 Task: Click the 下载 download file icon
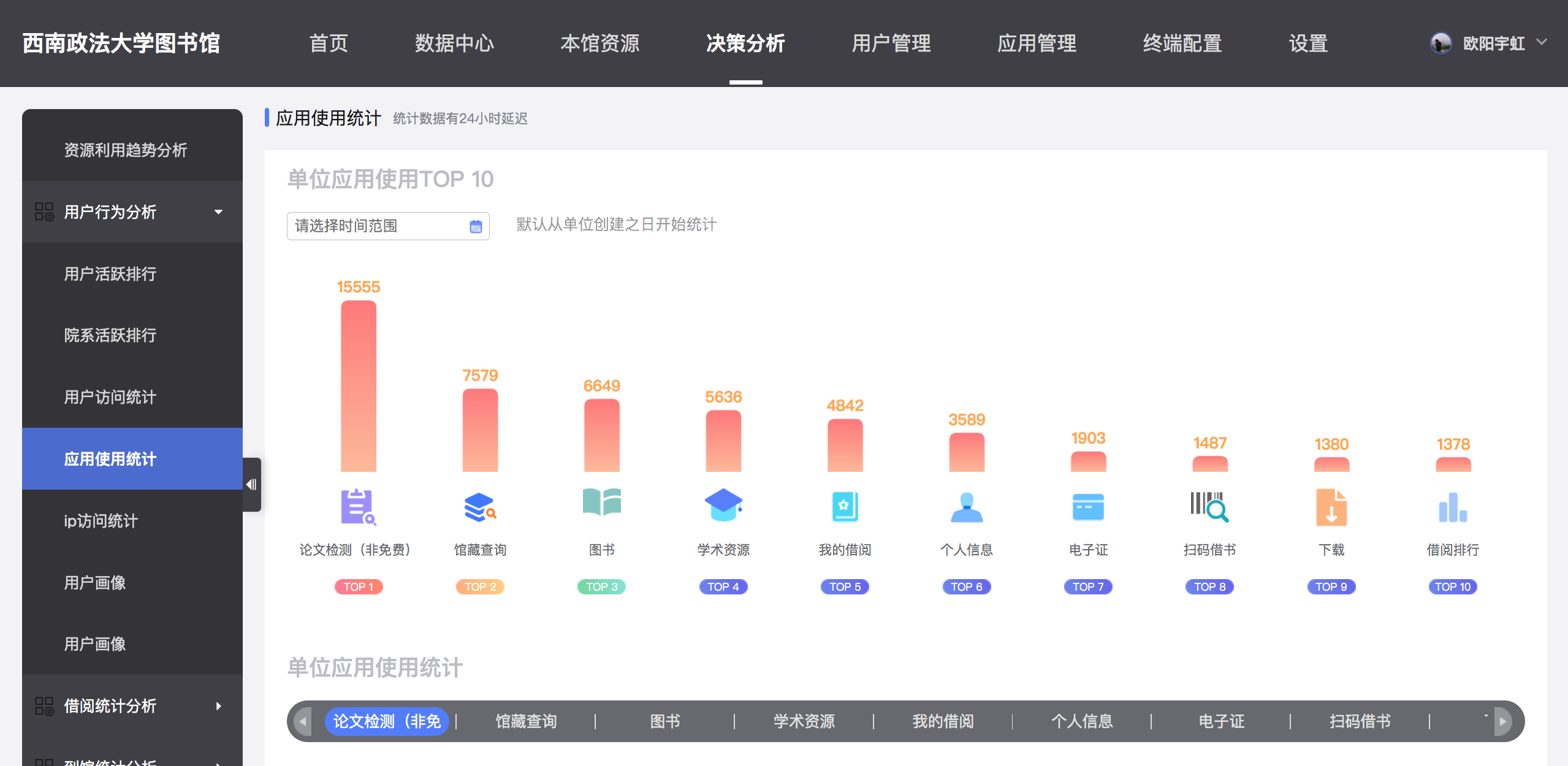1331,507
